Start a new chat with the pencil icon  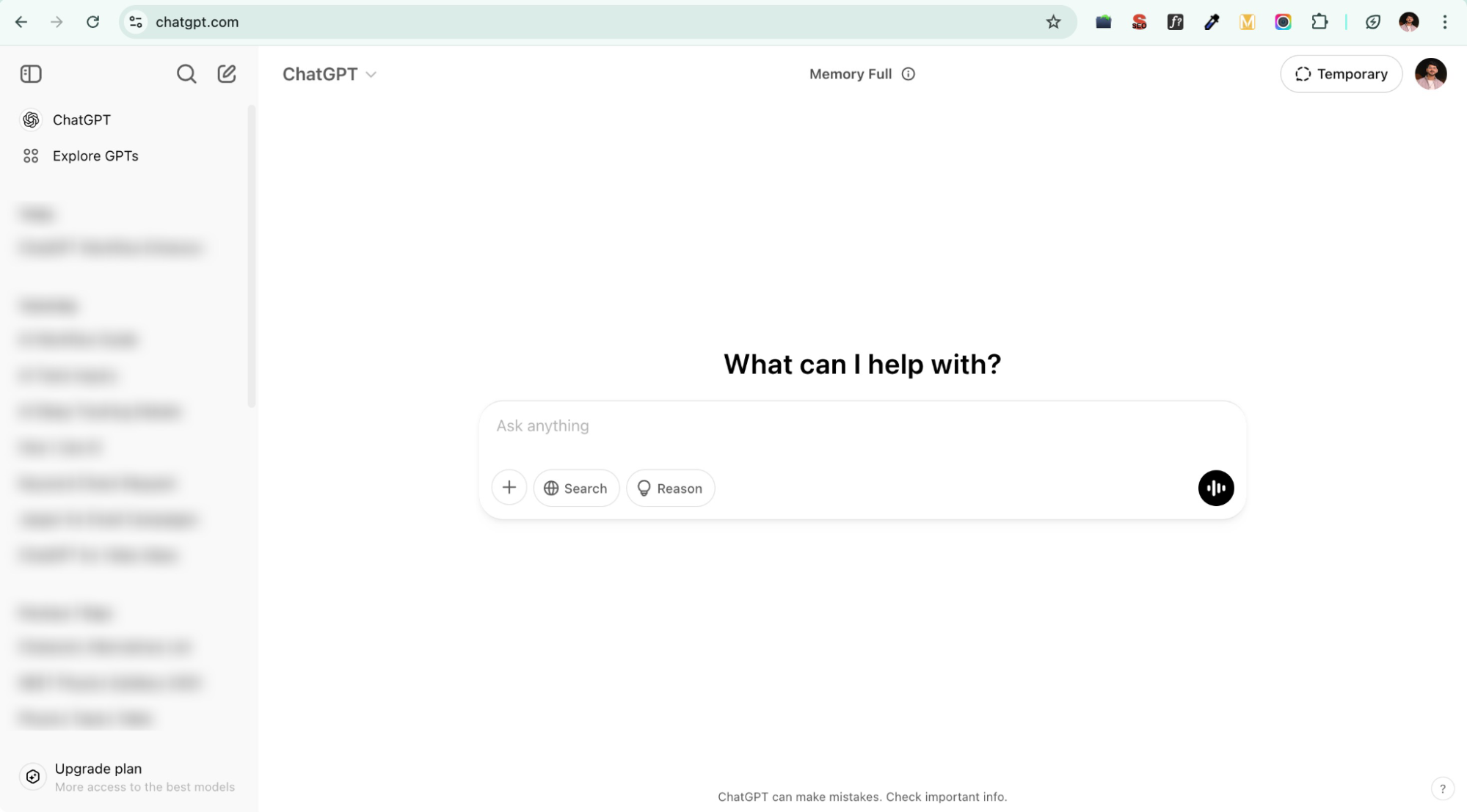coord(227,74)
